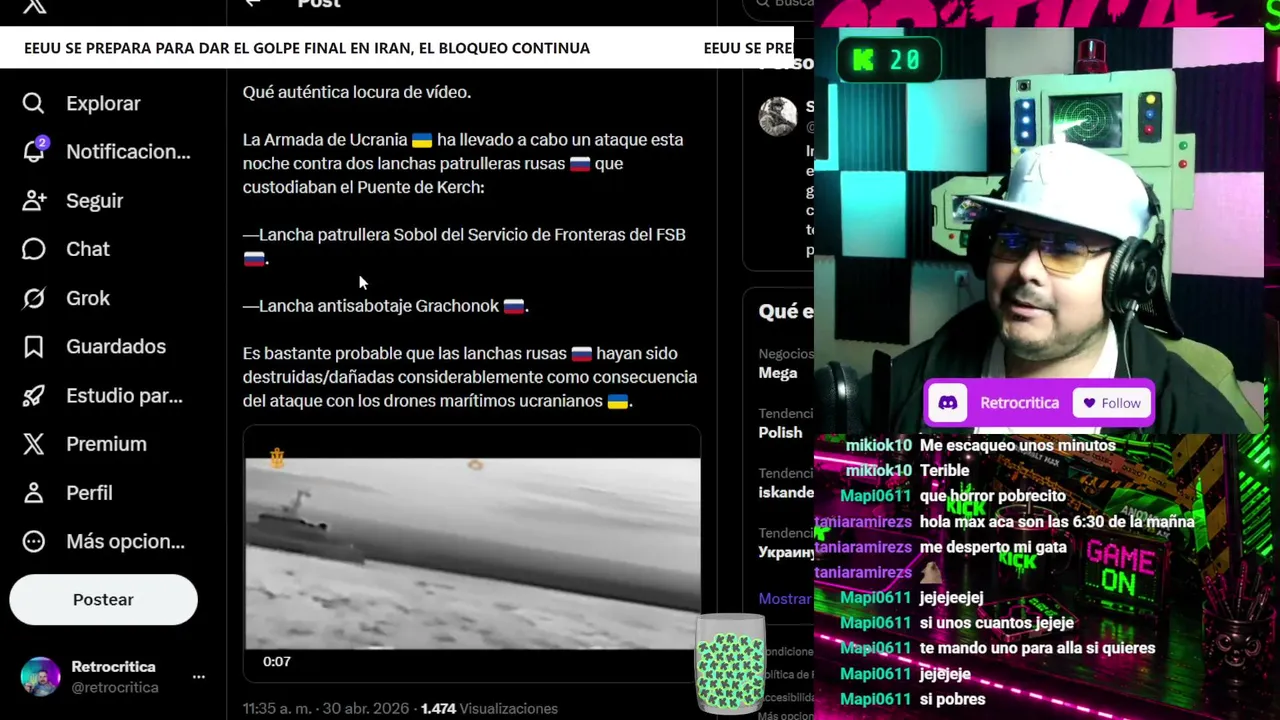1280x720 pixels.
Task: Click the bell notifications icon
Action: point(33,152)
